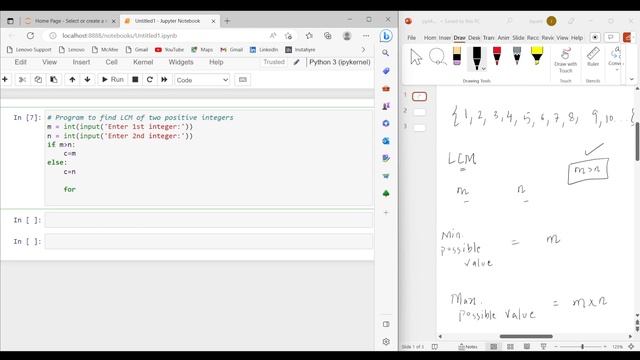Image resolution: width=640 pixels, height=360 pixels.
Task: Open LinkedIn bookmark
Action: point(264,49)
